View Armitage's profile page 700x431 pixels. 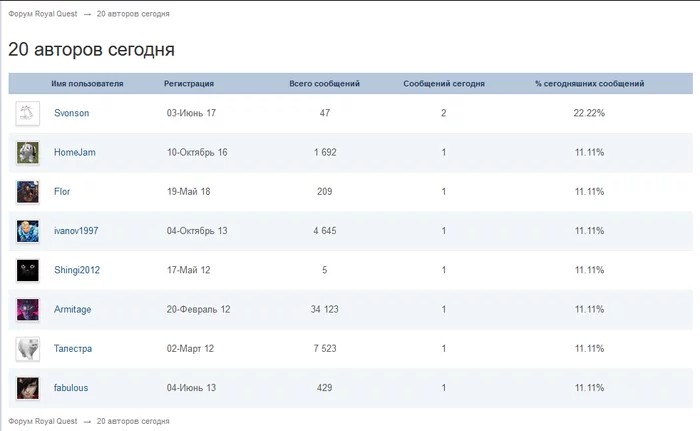click(x=72, y=310)
